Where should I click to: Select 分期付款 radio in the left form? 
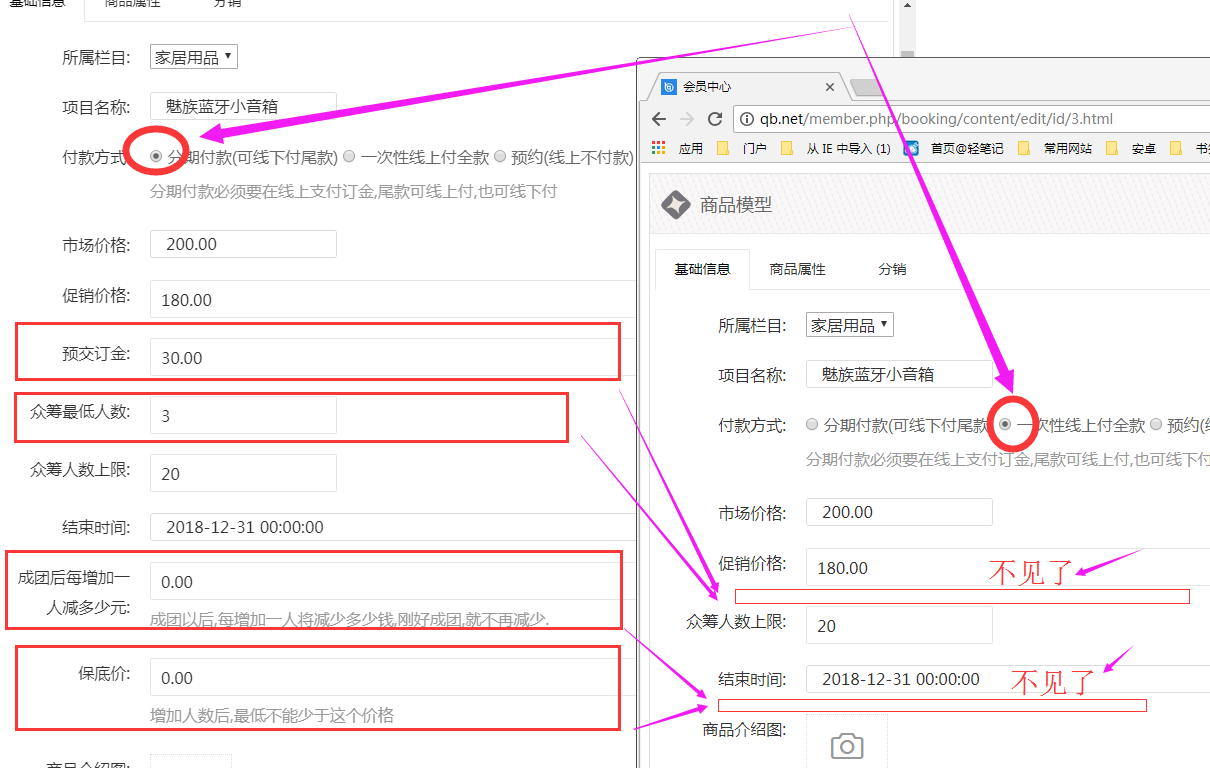(x=156, y=157)
